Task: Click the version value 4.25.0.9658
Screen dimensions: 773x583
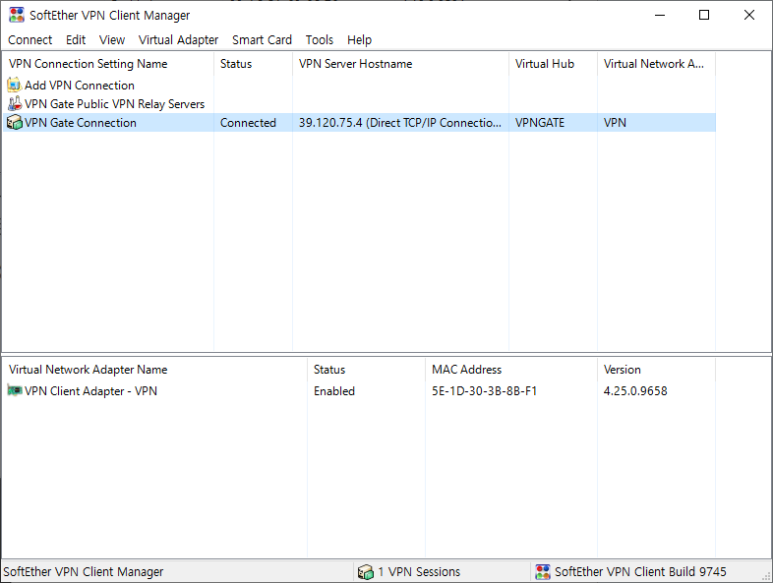Action: click(635, 391)
